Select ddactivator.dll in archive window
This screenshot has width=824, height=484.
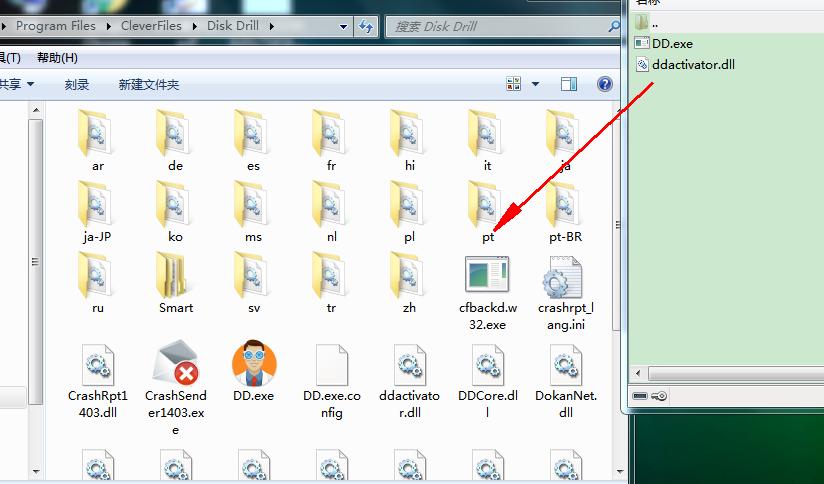[685, 65]
